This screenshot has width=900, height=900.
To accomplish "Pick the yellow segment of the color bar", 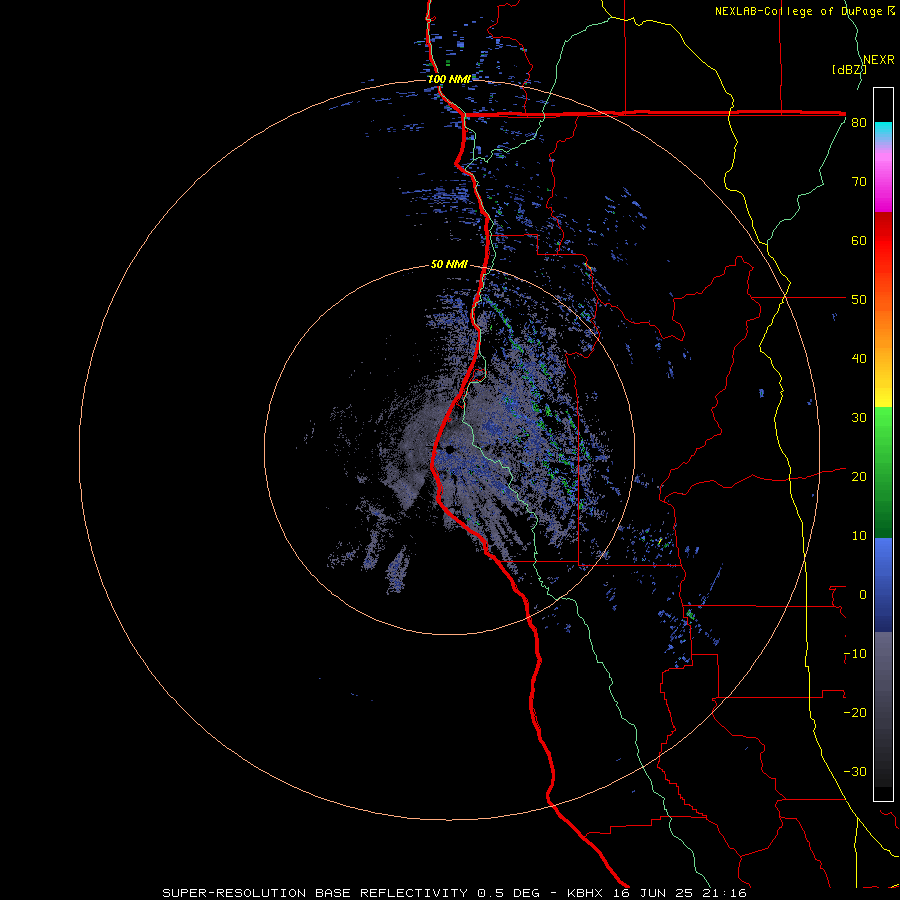I will [883, 393].
